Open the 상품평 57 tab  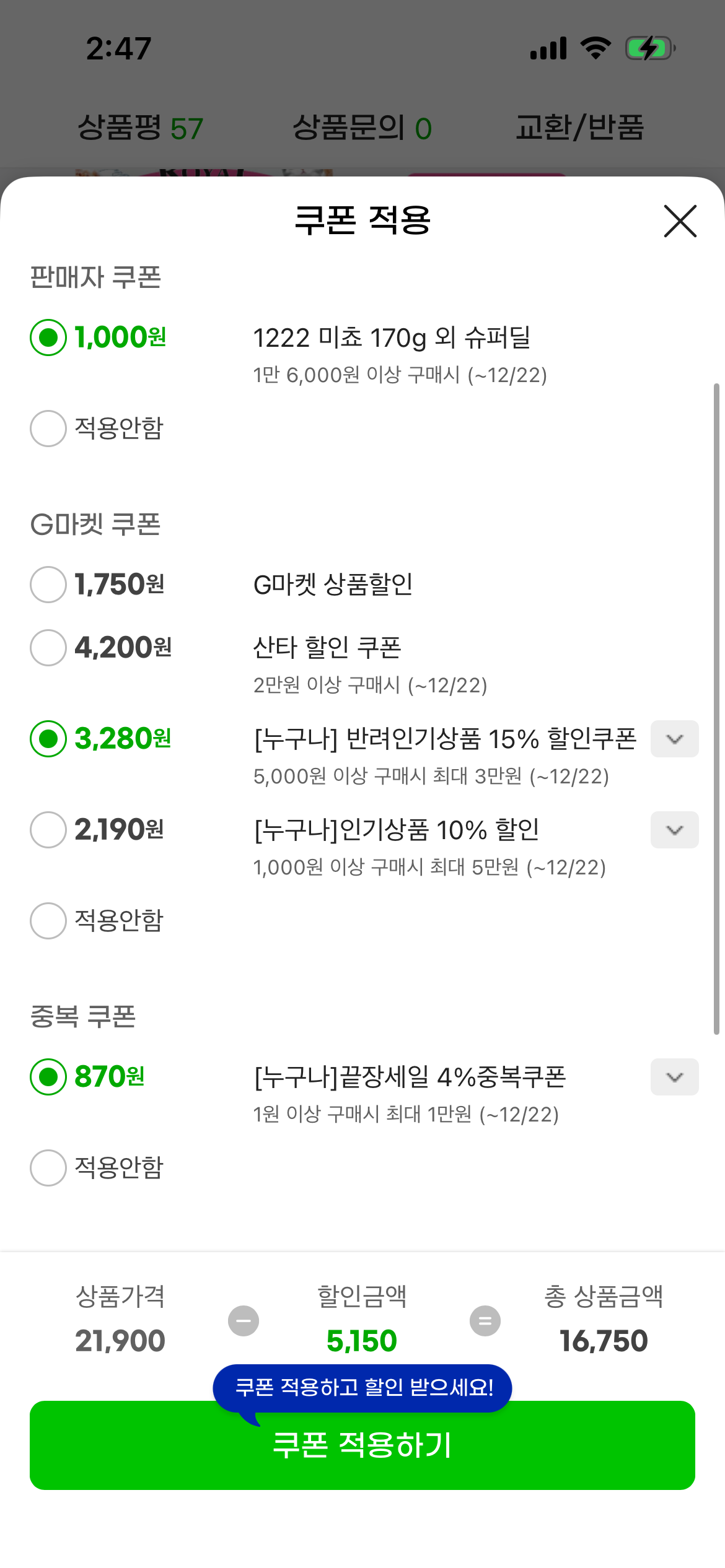[x=140, y=128]
